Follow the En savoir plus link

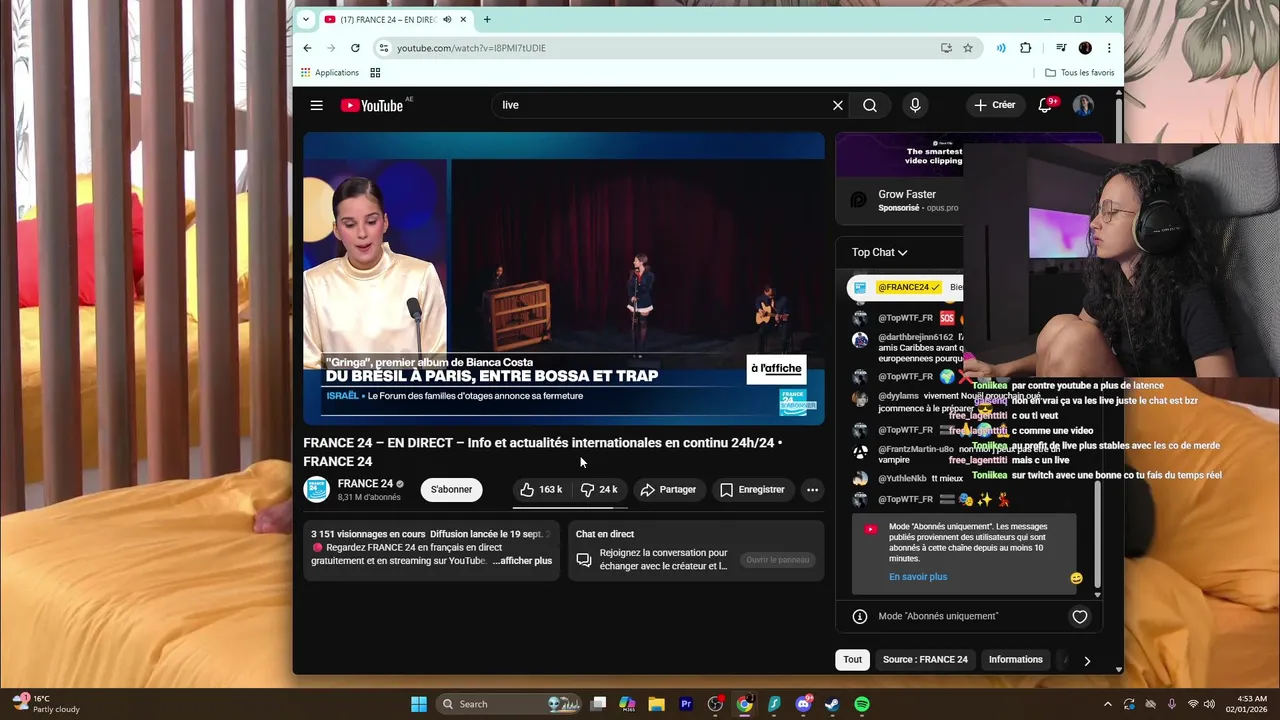pyautogui.click(x=918, y=577)
